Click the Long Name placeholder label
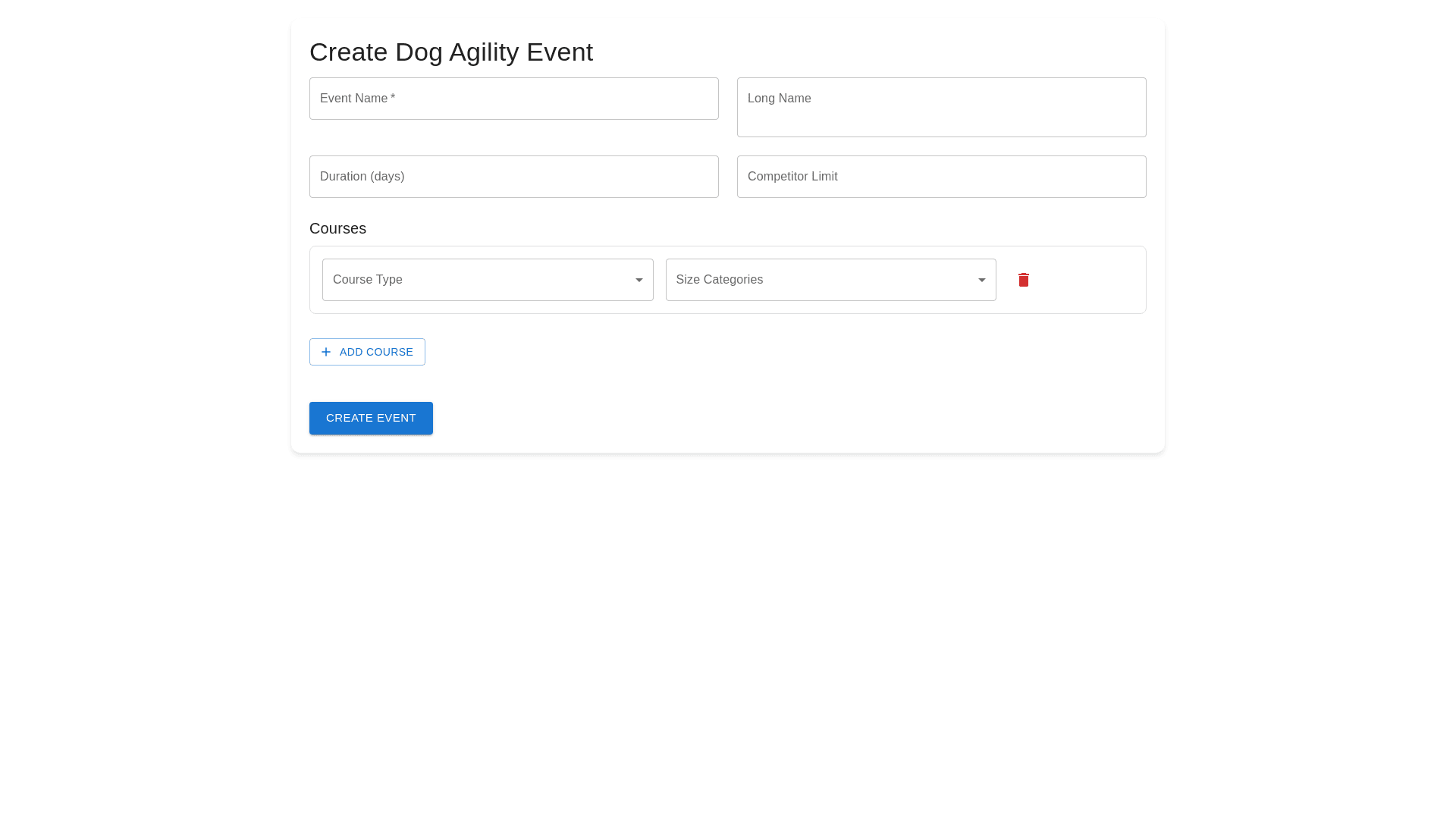The height and width of the screenshot is (819, 1456). pyautogui.click(x=779, y=99)
